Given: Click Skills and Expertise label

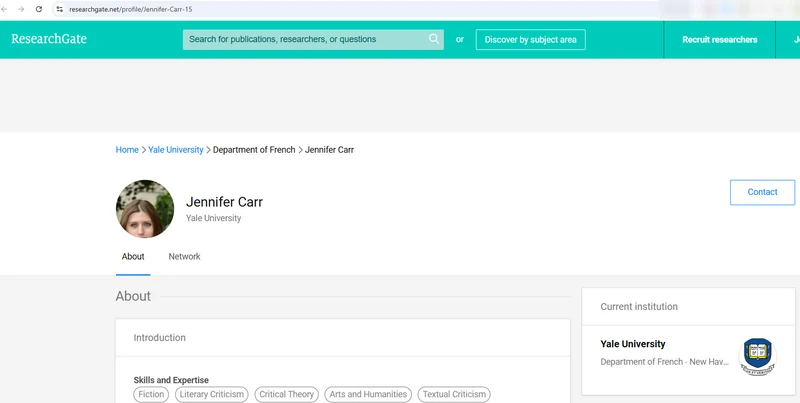Looking at the screenshot, I should [171, 380].
